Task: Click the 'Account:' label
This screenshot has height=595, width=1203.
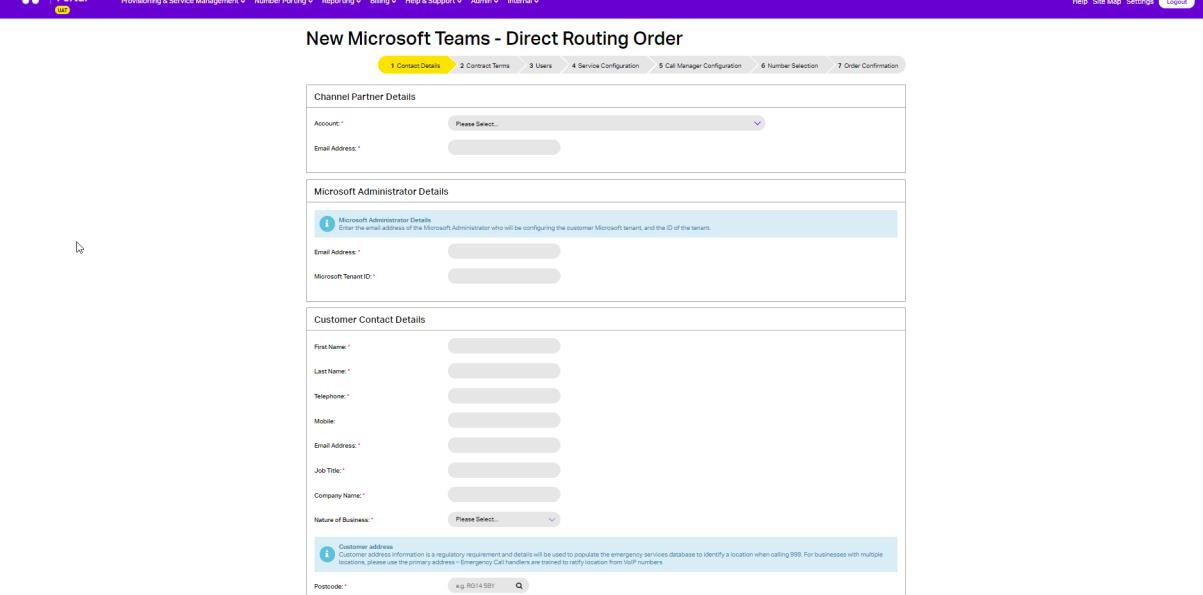Action: 329,123
